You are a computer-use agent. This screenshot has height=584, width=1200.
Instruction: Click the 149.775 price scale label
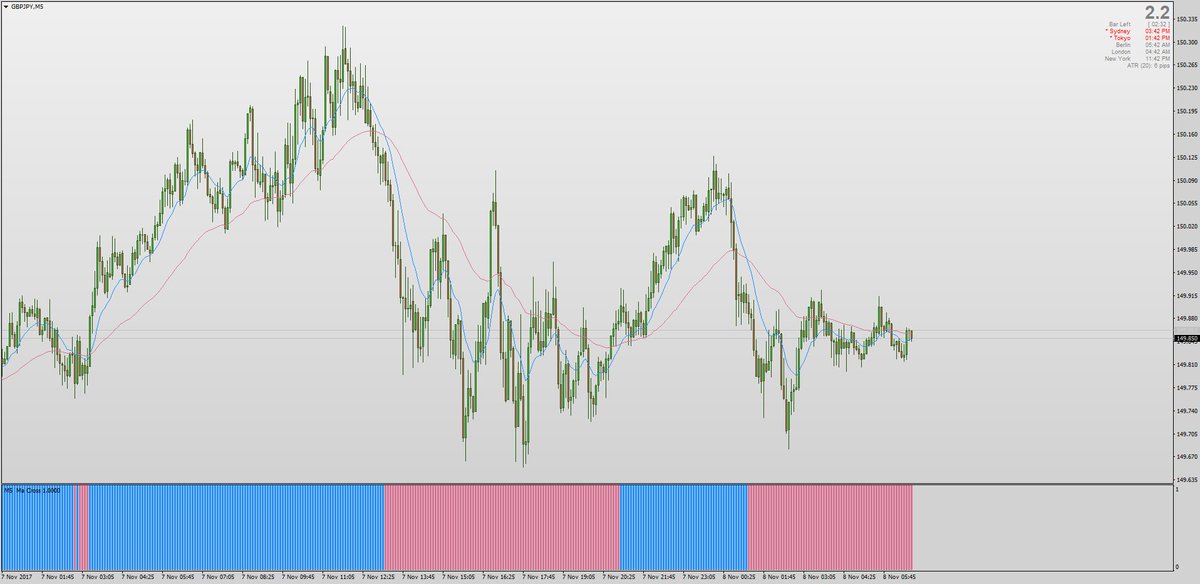pyautogui.click(x=1187, y=388)
